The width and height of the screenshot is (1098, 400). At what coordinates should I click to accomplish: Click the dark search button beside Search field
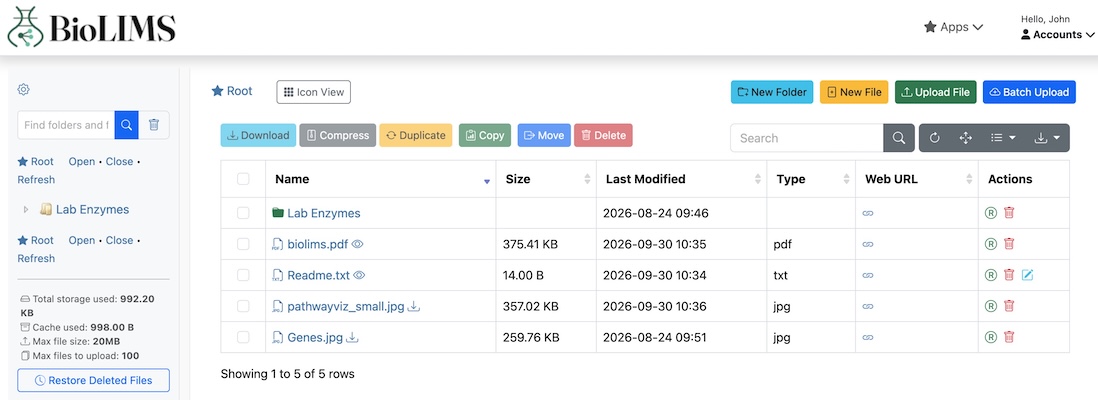898,138
